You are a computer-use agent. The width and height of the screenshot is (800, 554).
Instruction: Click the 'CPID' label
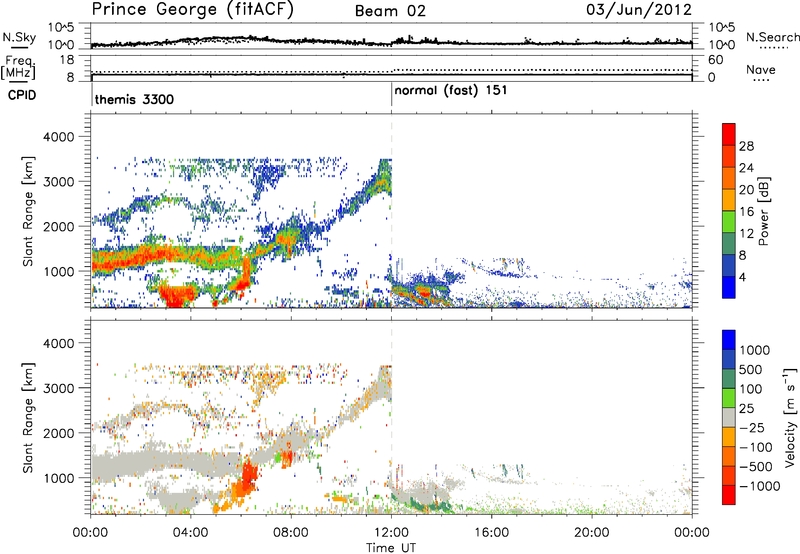[x=22, y=95]
